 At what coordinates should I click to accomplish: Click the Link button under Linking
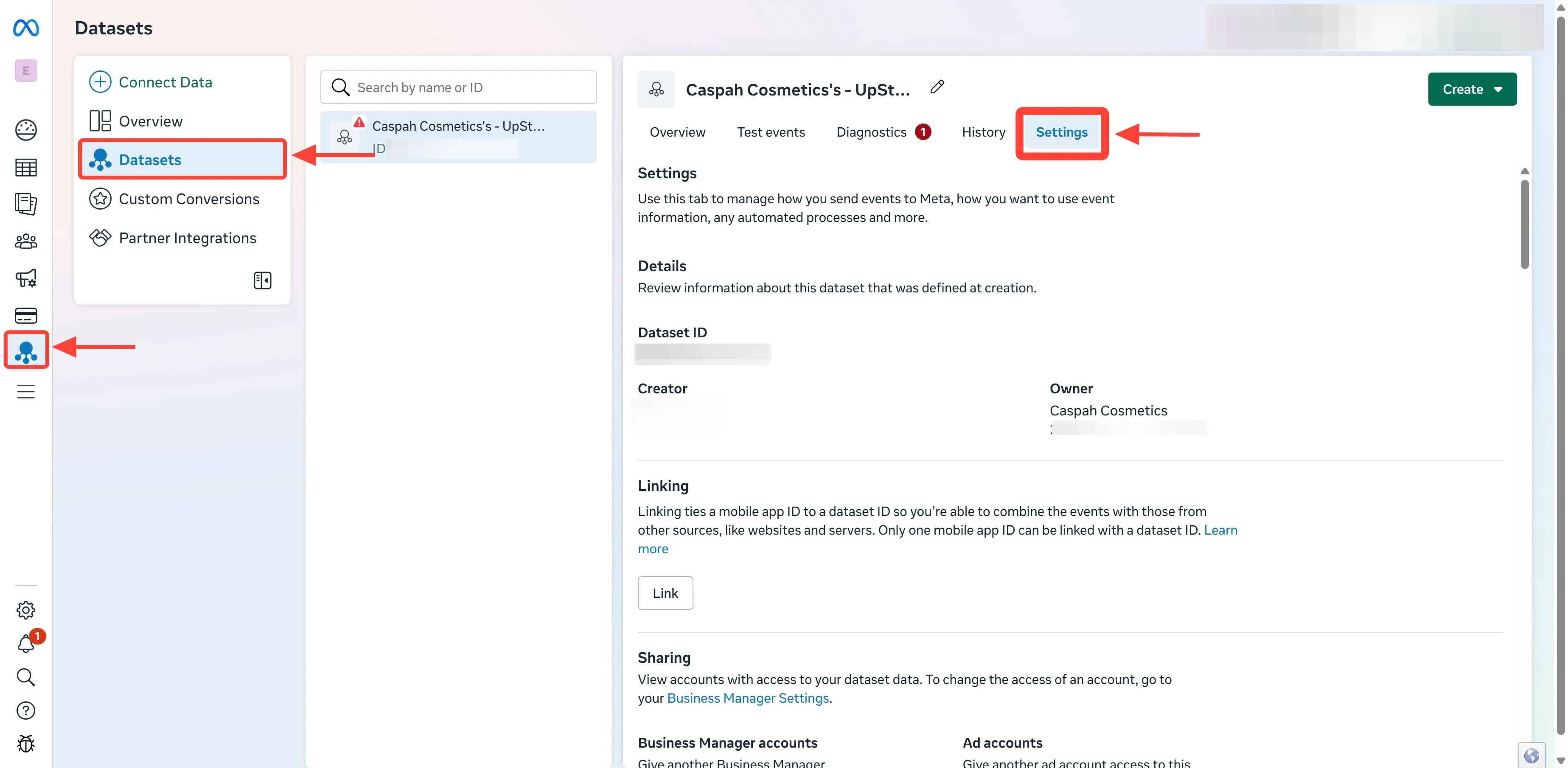click(x=665, y=593)
